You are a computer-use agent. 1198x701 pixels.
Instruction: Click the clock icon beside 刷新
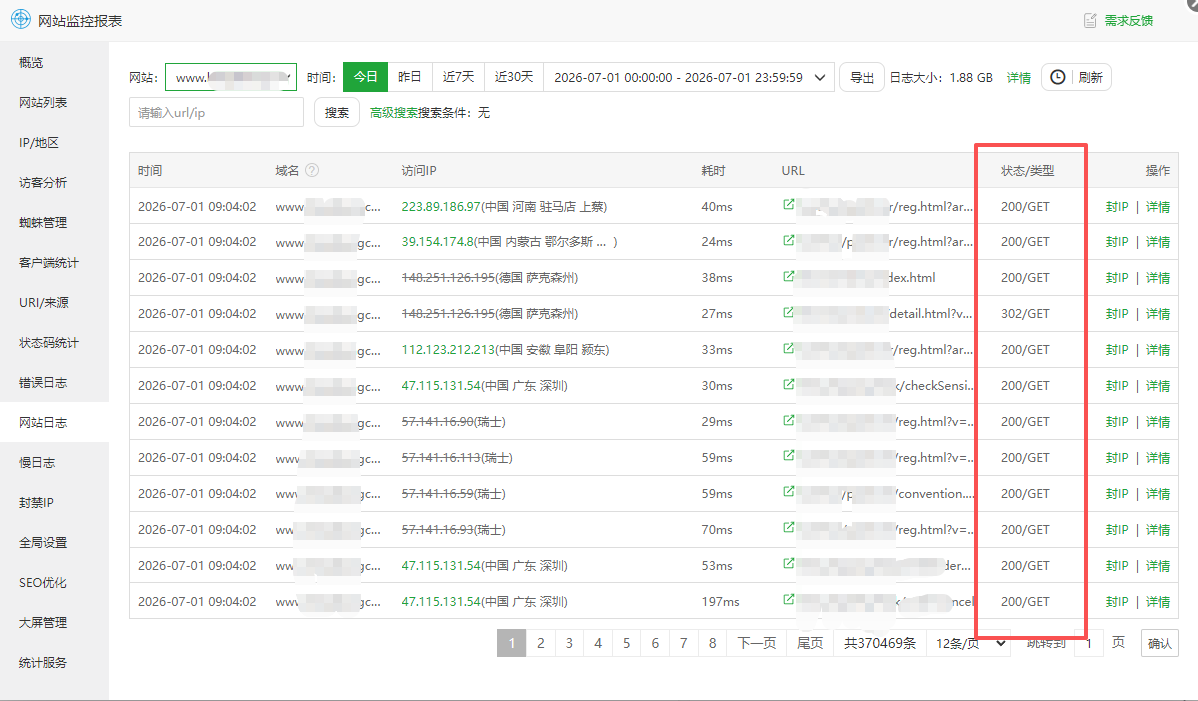click(x=1057, y=77)
